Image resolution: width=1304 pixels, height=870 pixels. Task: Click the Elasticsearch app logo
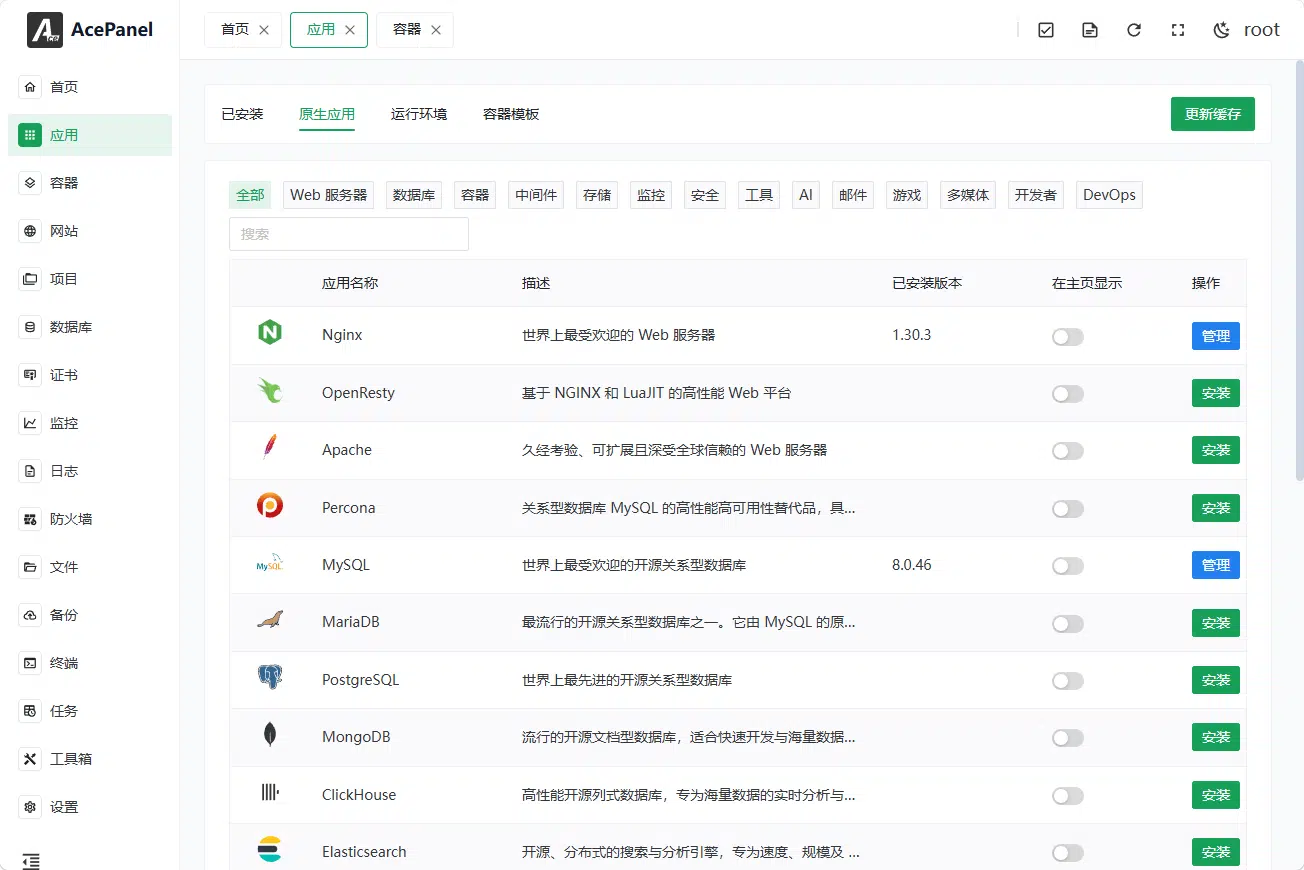tap(269, 850)
